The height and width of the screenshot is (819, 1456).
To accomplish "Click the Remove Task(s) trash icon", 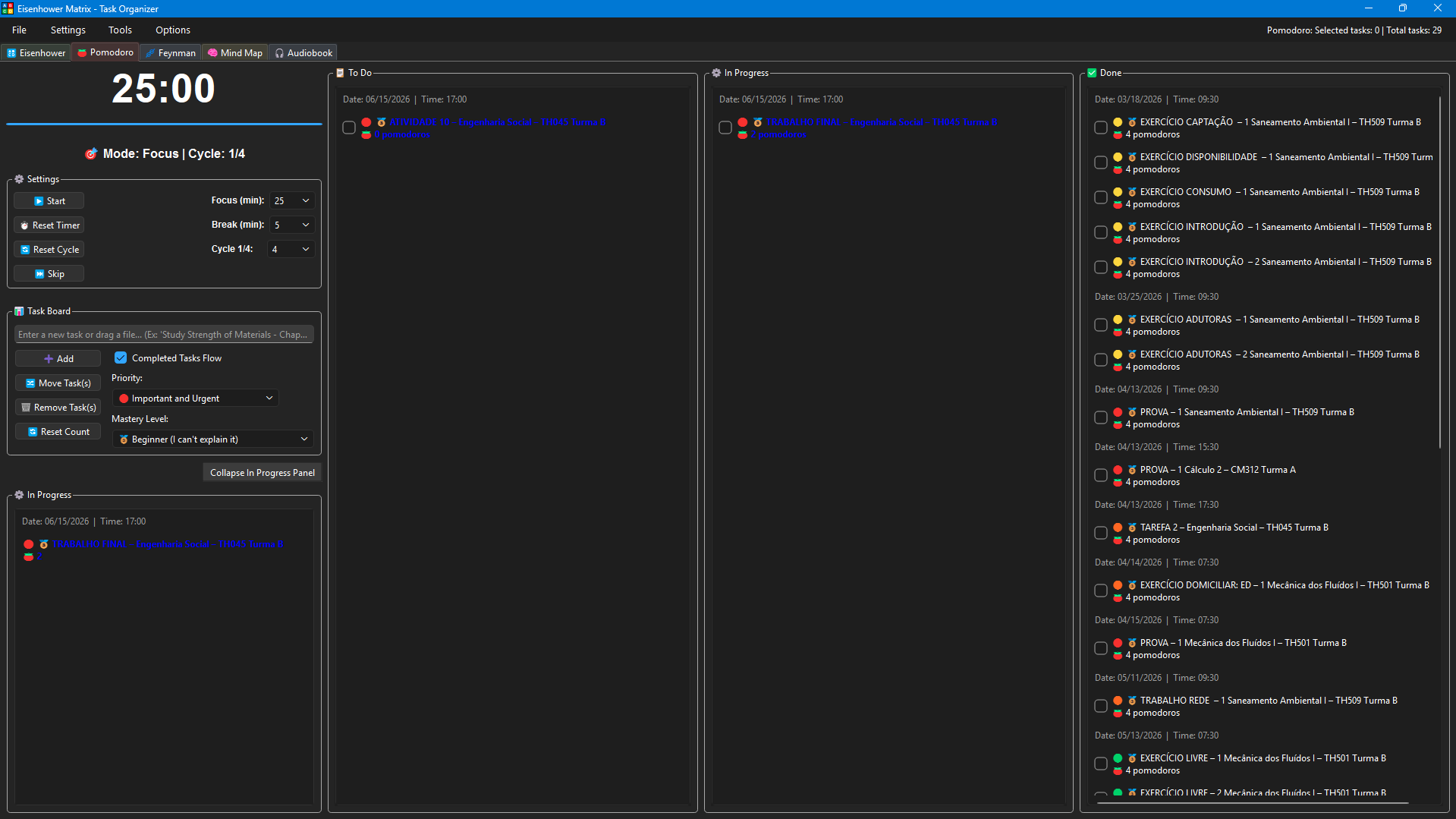I will [x=26, y=408].
